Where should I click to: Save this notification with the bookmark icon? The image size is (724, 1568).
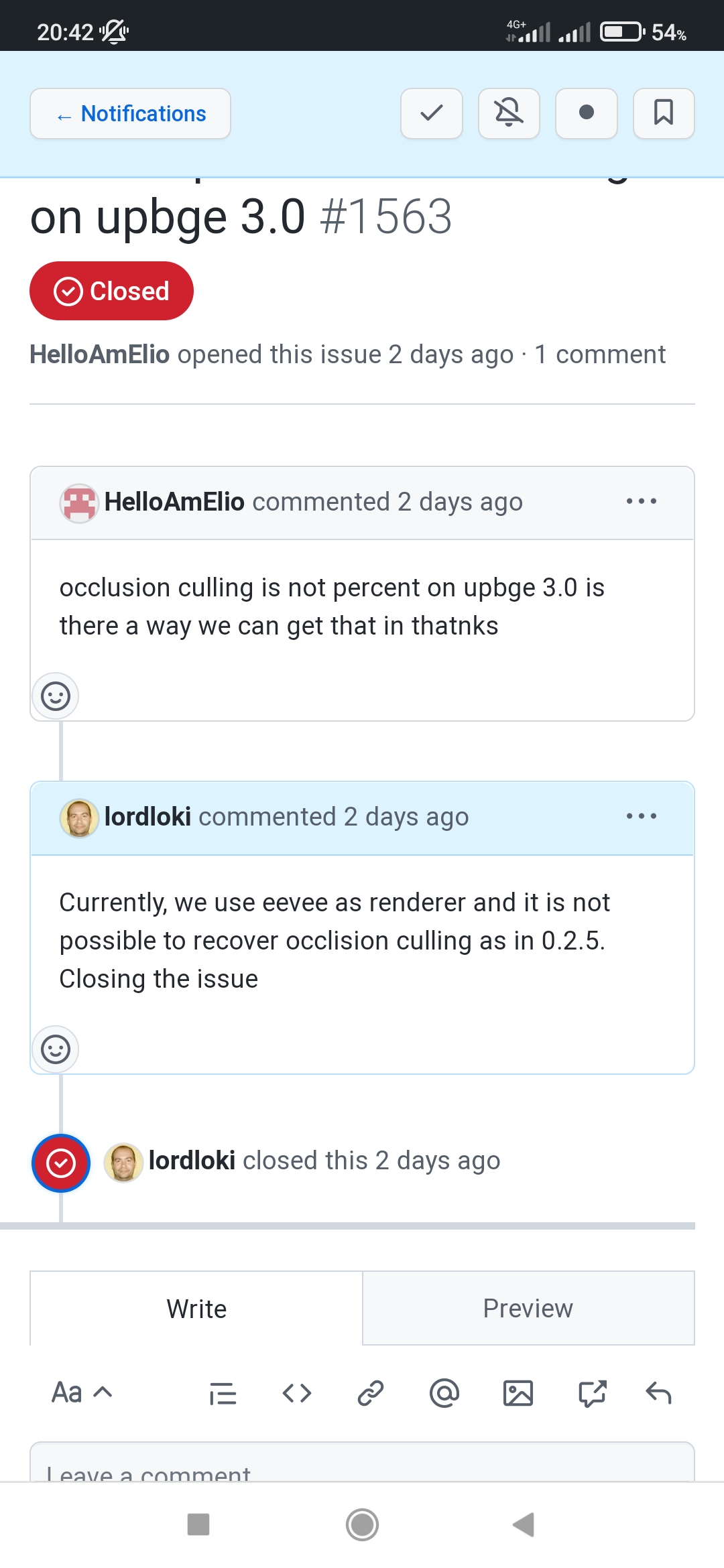coord(664,113)
